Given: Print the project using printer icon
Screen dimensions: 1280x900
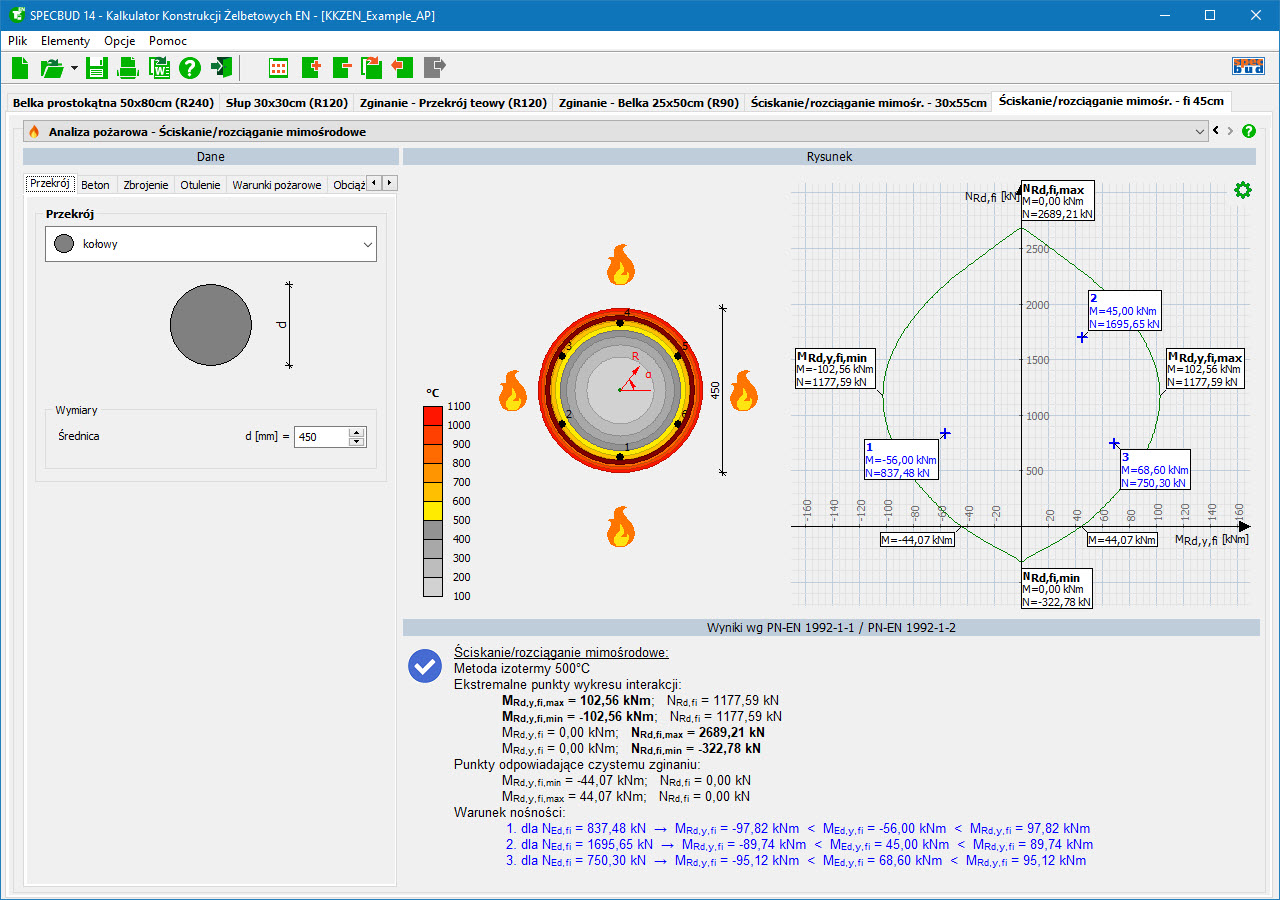Looking at the screenshot, I should [x=128, y=68].
